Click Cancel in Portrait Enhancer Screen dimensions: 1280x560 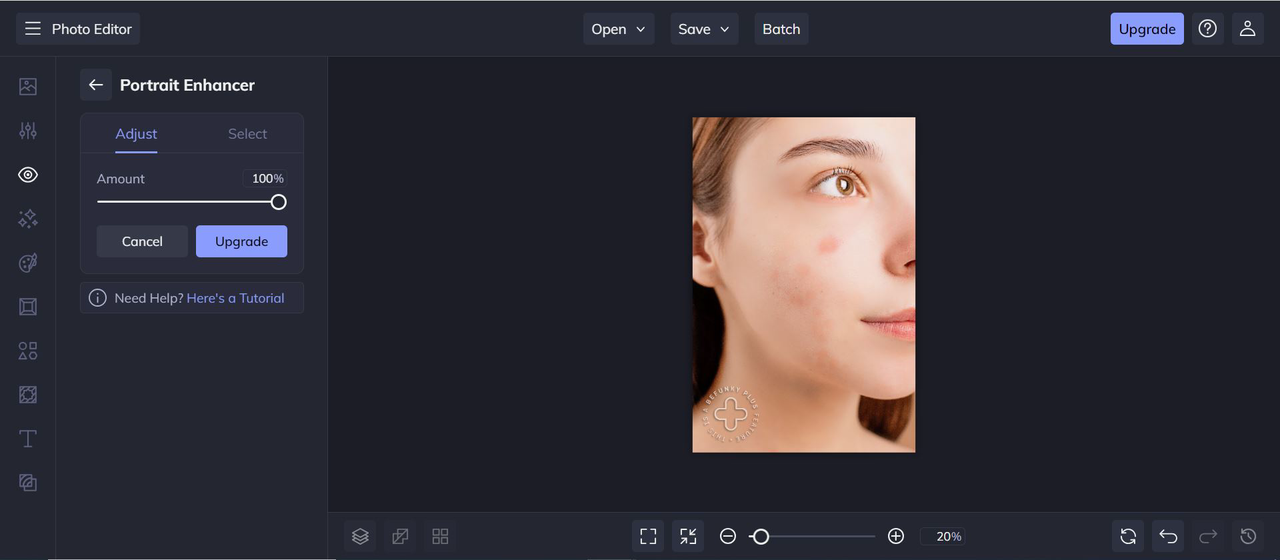click(142, 241)
